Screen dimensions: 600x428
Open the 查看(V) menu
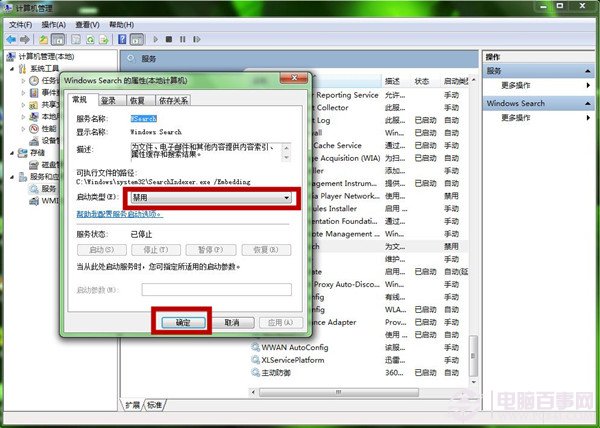point(87,25)
